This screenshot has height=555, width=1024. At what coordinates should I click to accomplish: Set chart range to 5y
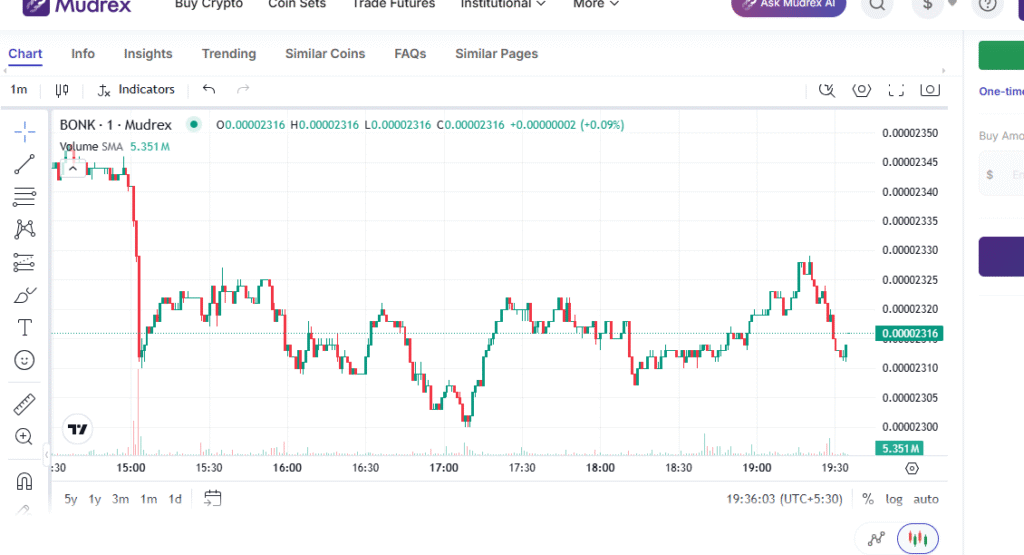(x=71, y=499)
